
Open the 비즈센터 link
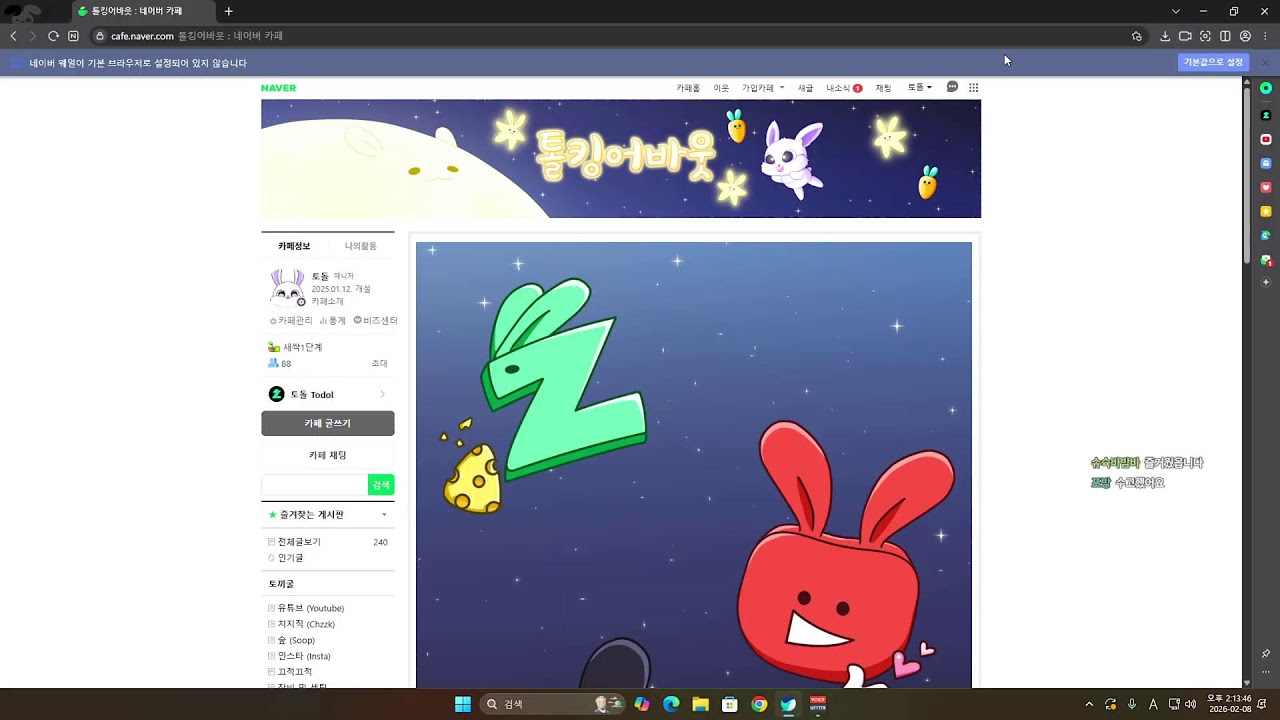coord(375,321)
